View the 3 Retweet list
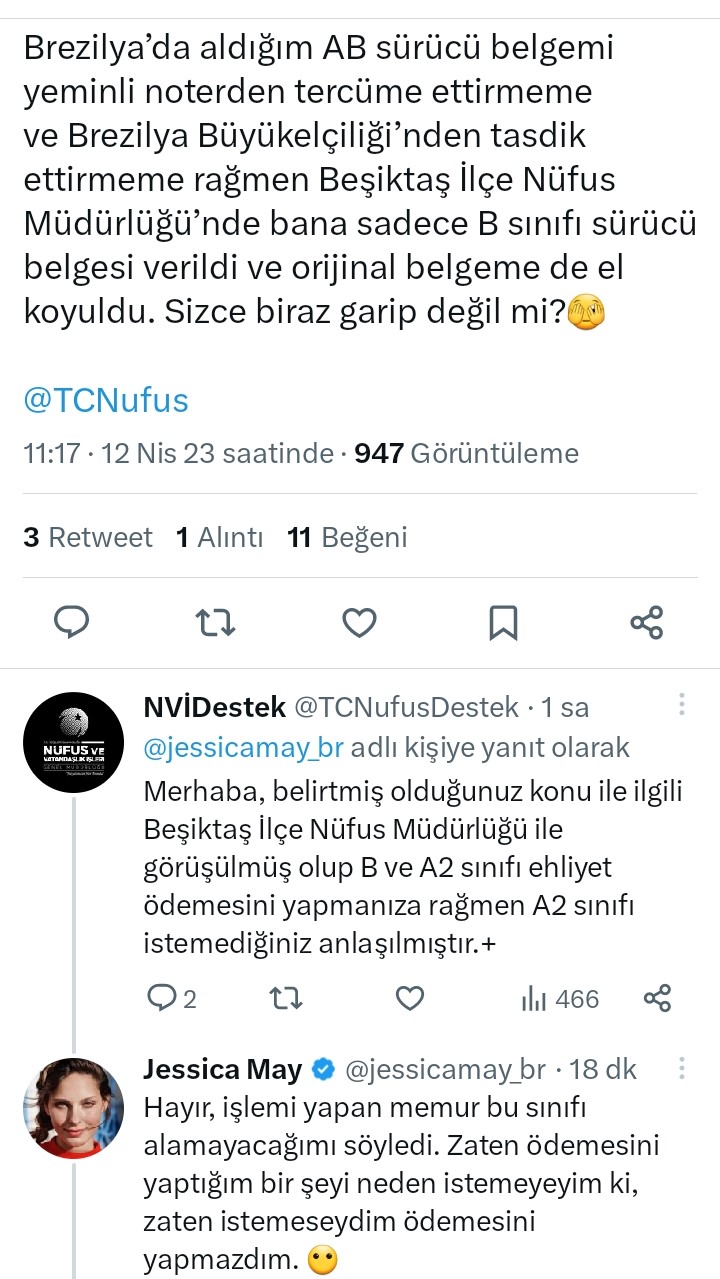720x1279 pixels. pos(88,537)
